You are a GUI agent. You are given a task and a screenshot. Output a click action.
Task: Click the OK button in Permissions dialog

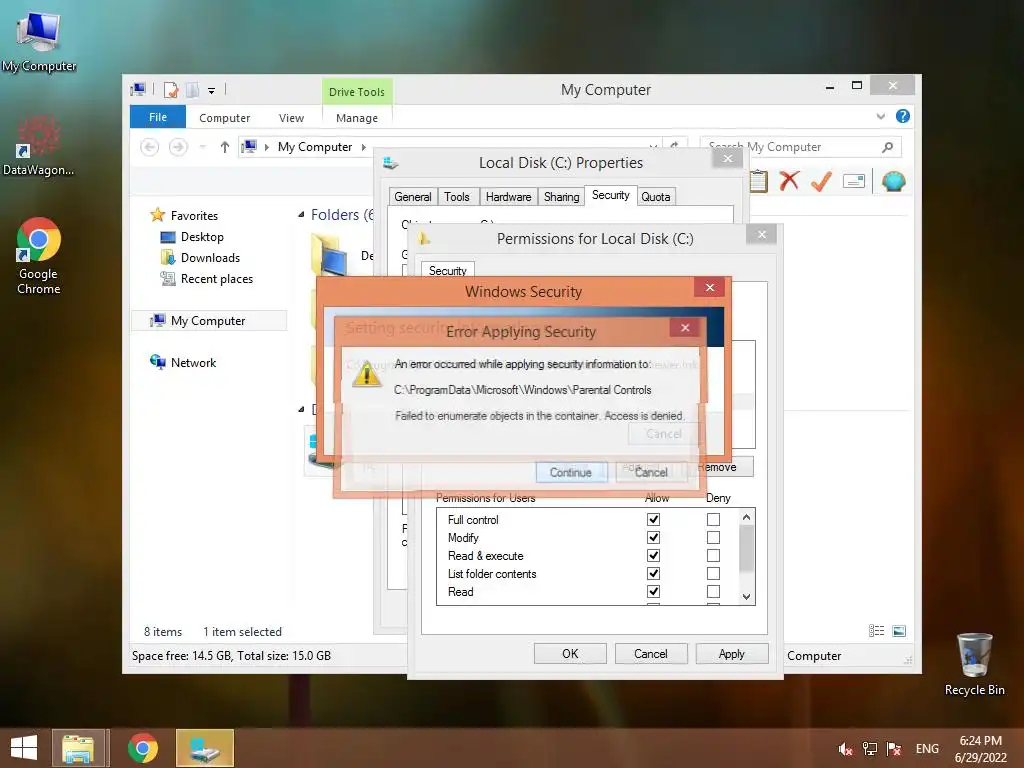pyautogui.click(x=570, y=654)
